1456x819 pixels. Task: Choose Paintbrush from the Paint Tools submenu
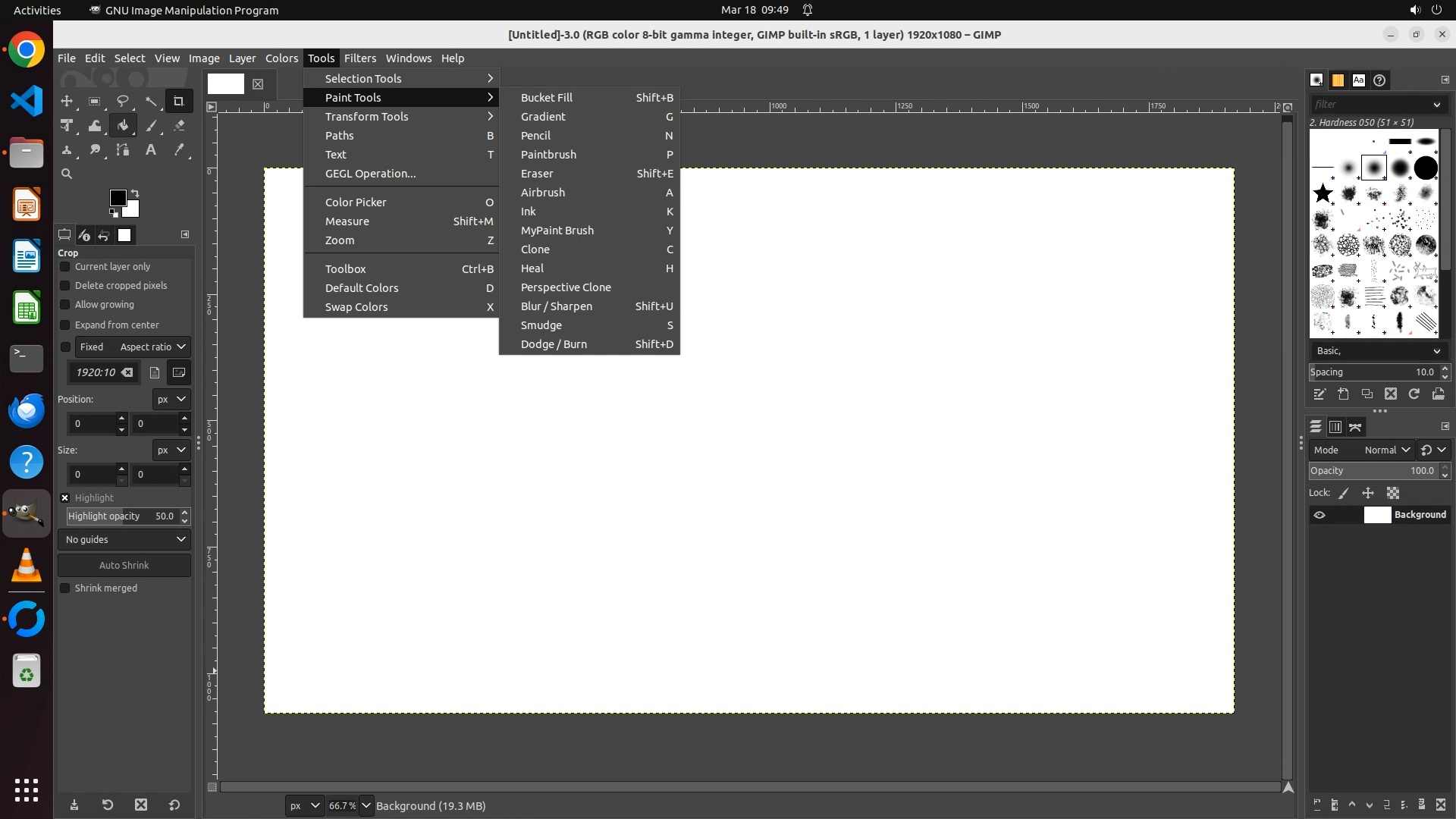pyautogui.click(x=548, y=155)
